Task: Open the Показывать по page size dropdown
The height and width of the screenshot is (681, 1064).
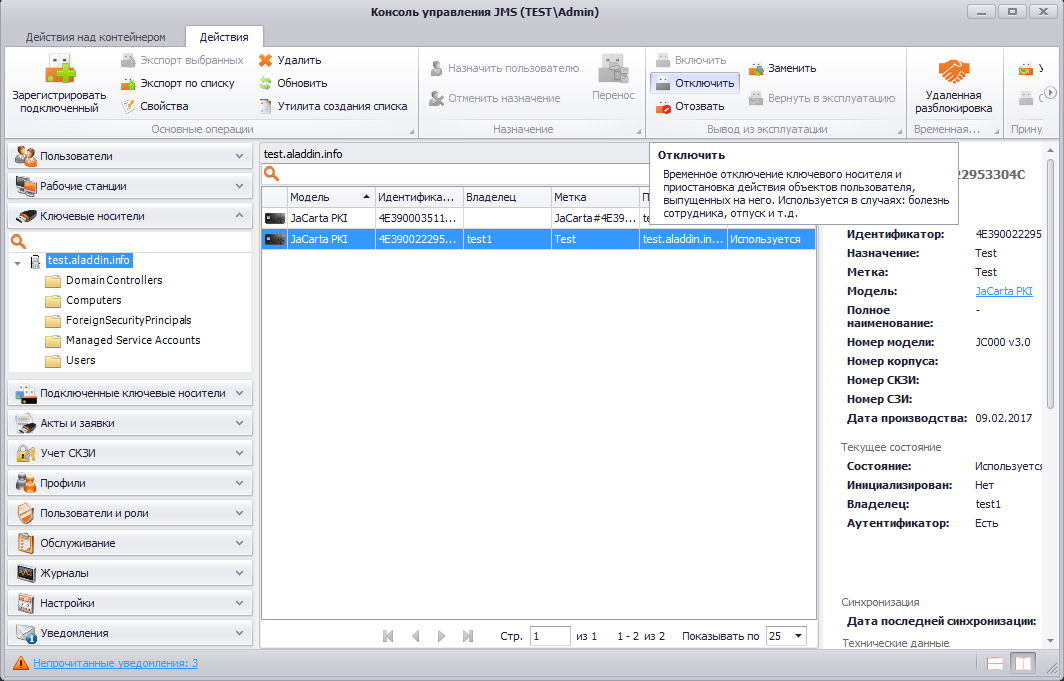Action: (799, 636)
